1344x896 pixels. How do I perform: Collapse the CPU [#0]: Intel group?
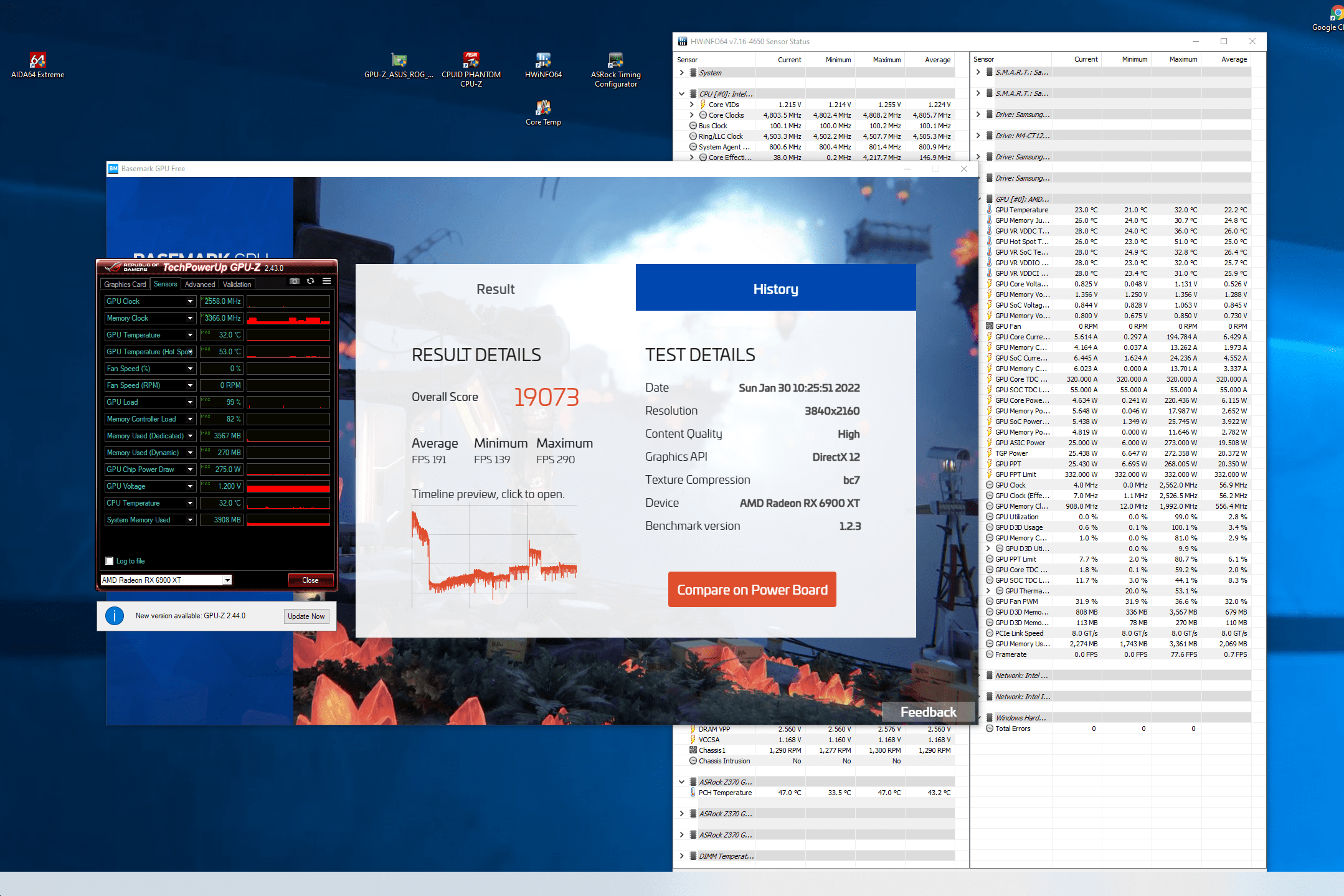[x=682, y=94]
